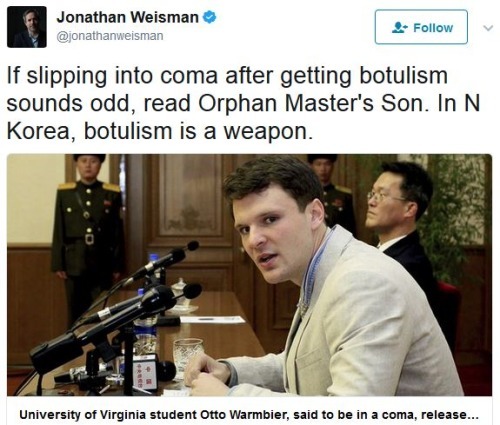
Task: Open Jonathan Weisman's profile avatar
Action: [x=27, y=27]
